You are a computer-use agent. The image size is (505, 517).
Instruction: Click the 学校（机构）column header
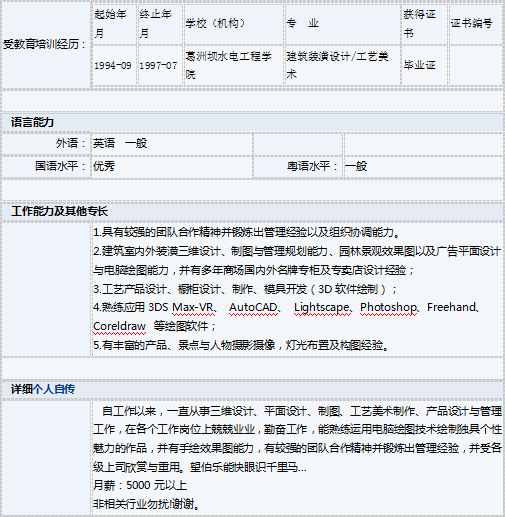[215, 23]
